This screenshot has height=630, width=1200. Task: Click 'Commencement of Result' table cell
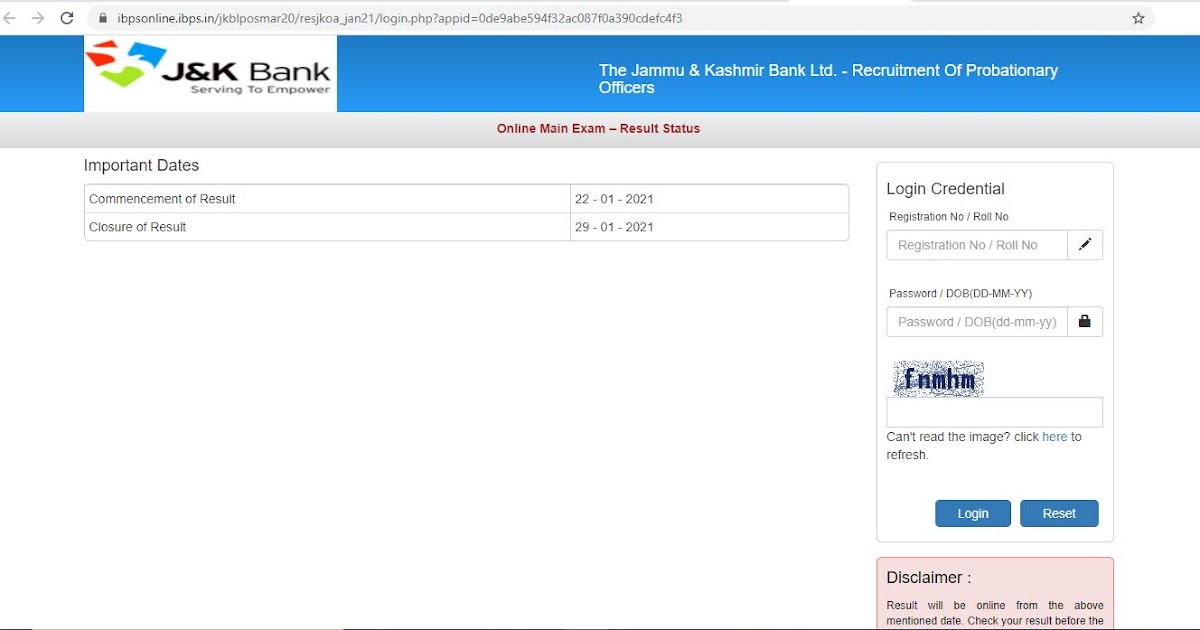tap(327, 199)
